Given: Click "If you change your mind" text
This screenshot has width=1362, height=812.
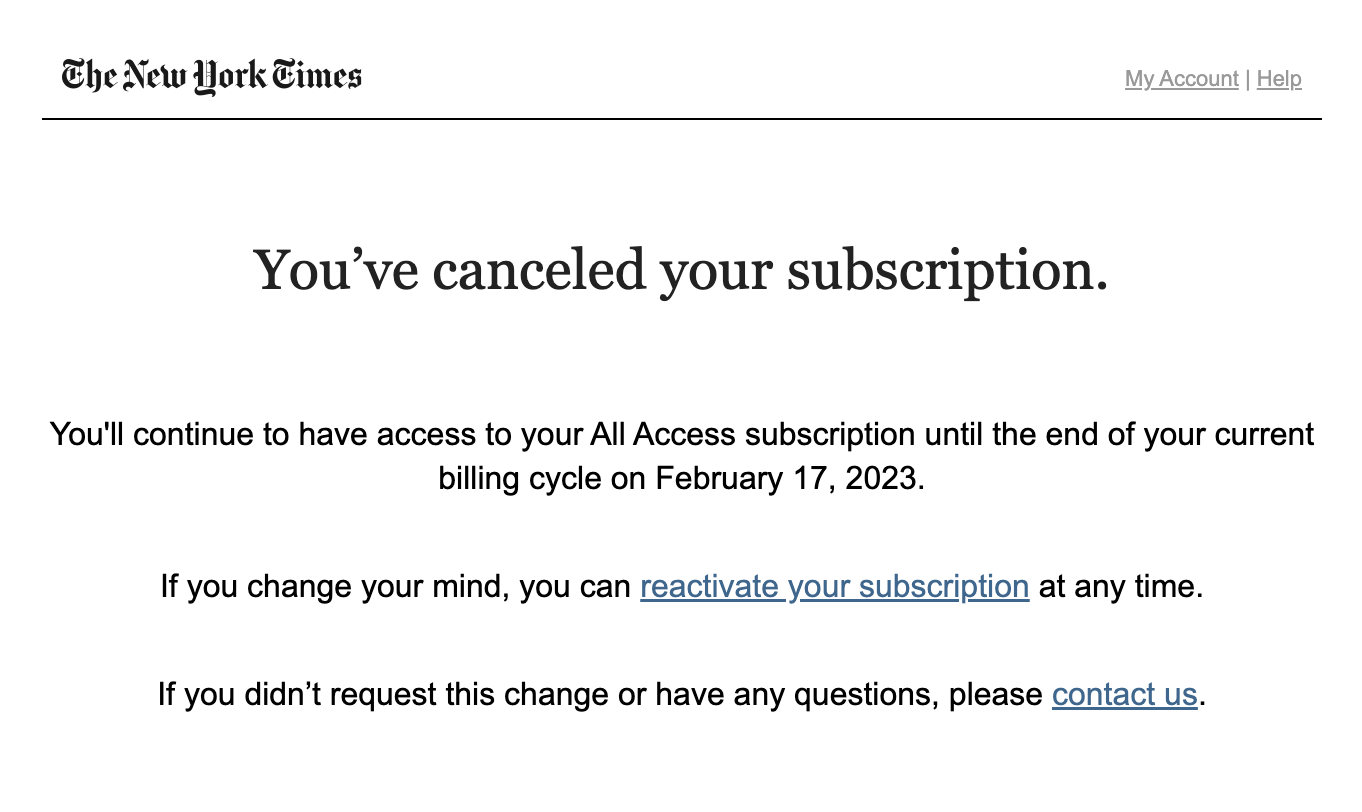Looking at the screenshot, I should (x=335, y=586).
